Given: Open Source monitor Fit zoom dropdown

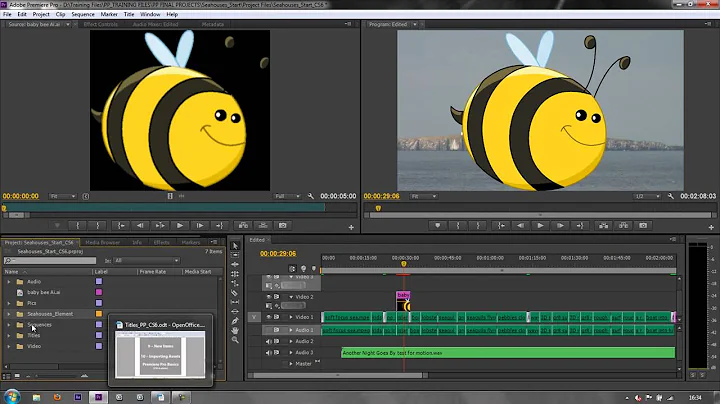Looking at the screenshot, I should pos(62,196).
